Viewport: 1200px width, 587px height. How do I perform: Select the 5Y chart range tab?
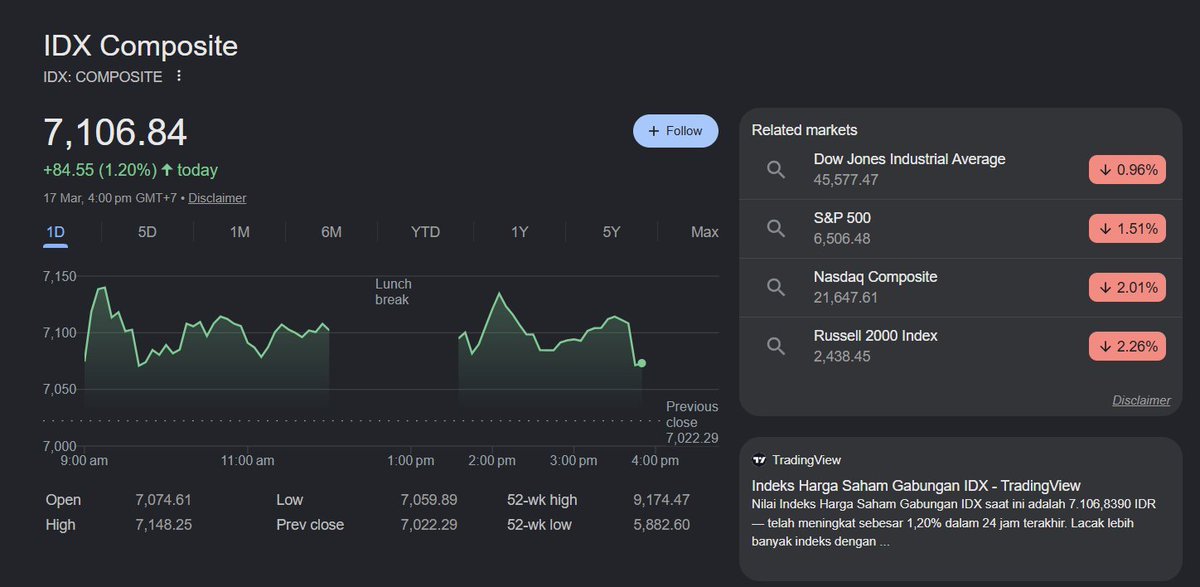(x=611, y=232)
